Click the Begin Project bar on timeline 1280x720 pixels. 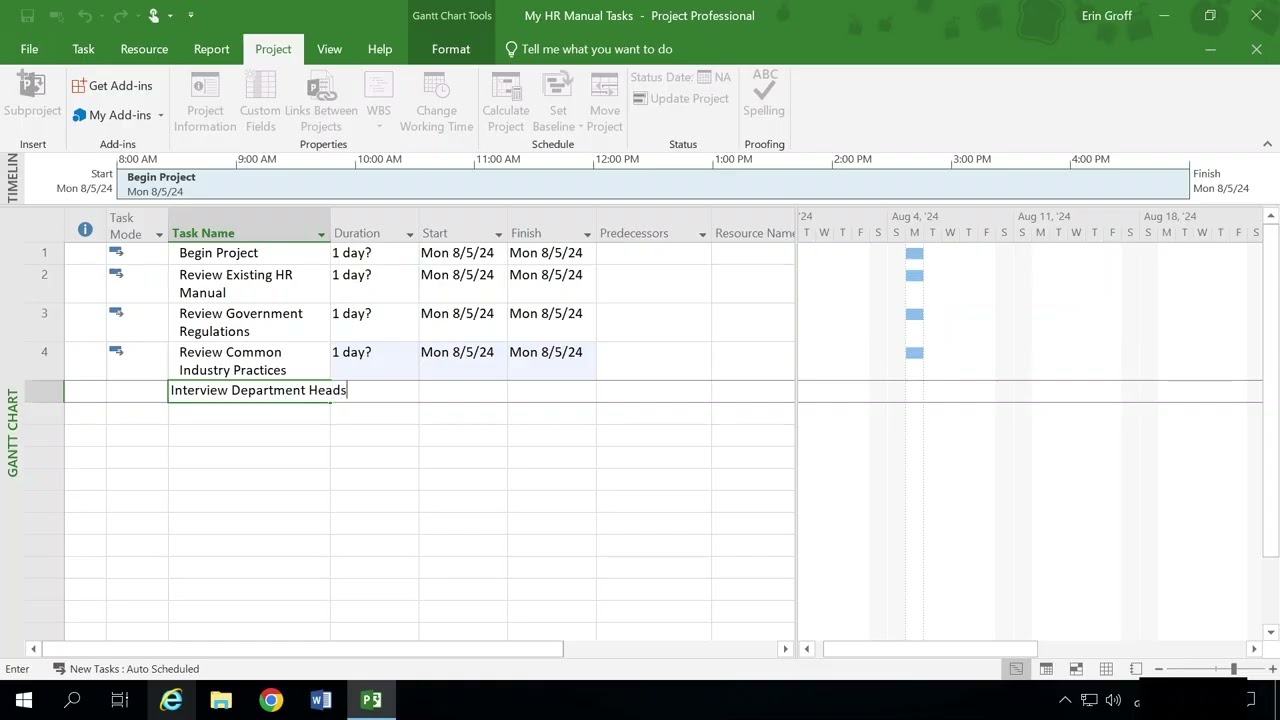pos(653,184)
